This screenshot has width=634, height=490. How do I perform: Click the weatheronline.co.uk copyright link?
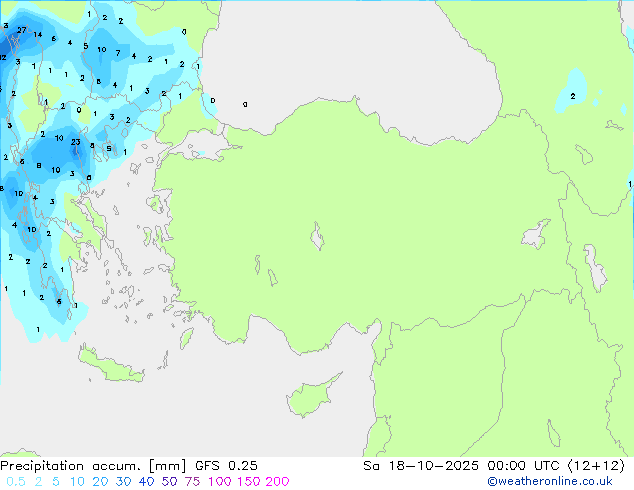click(550, 481)
